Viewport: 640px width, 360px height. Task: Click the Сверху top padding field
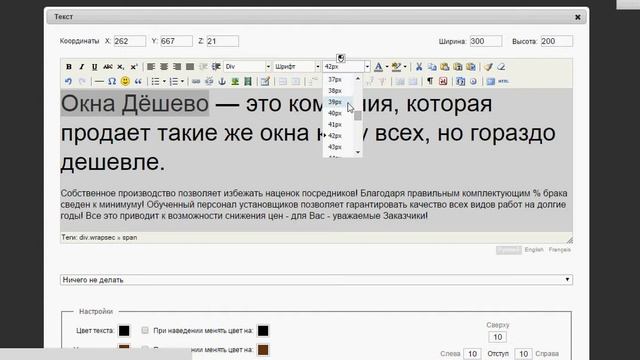[x=497, y=337]
